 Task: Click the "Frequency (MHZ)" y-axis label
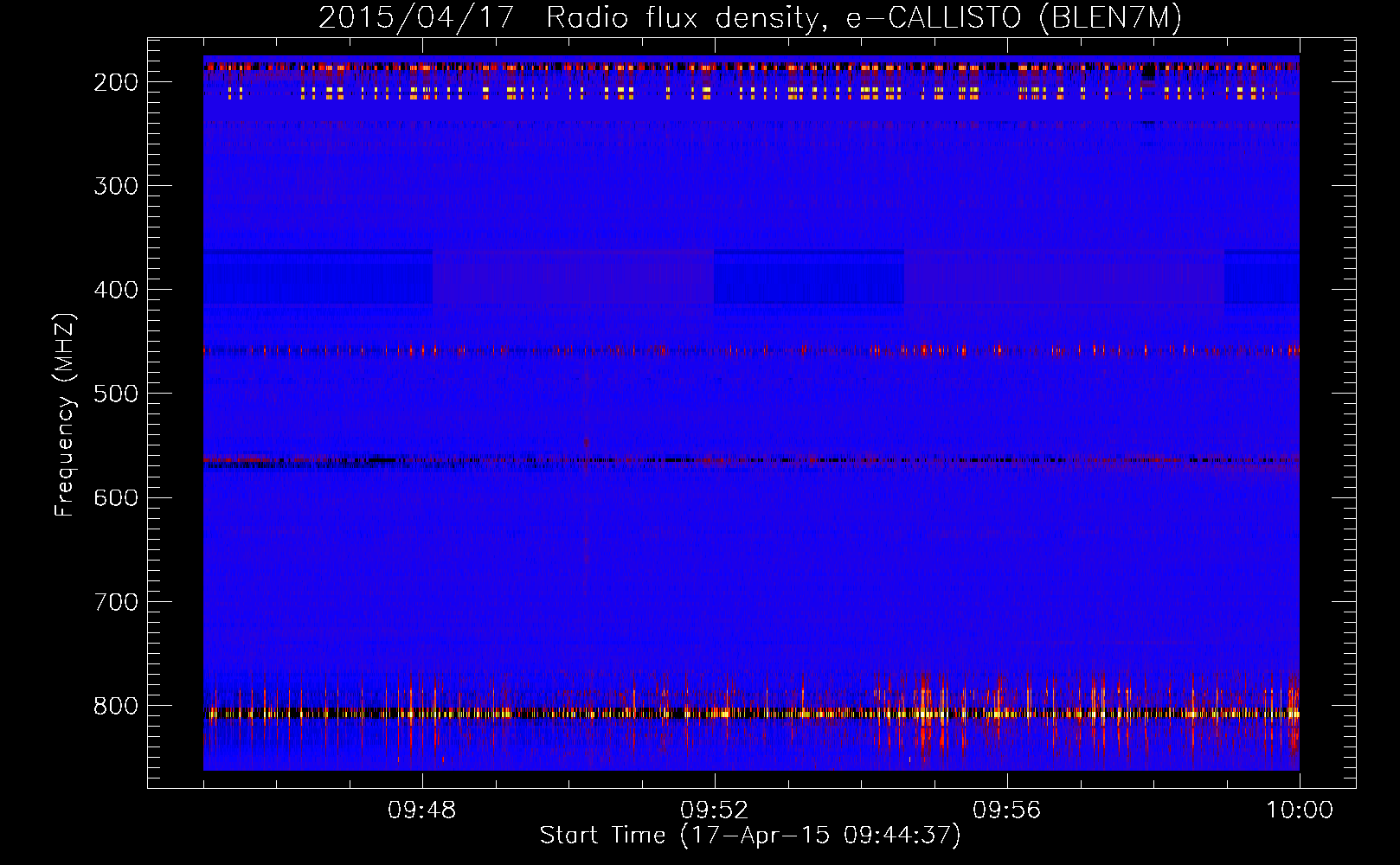[65, 415]
